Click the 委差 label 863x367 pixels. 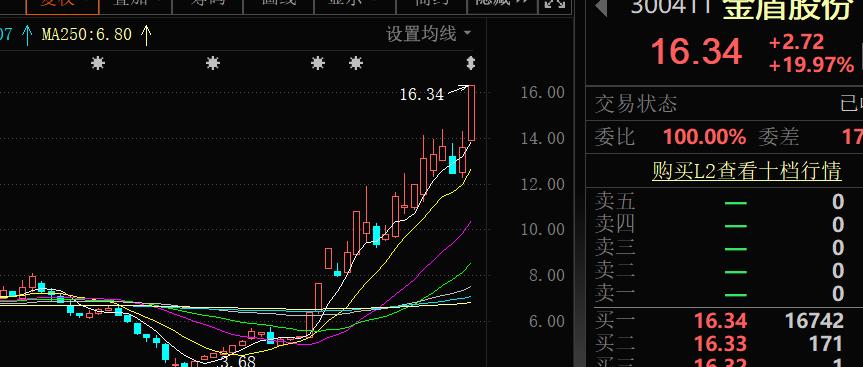pos(778,136)
